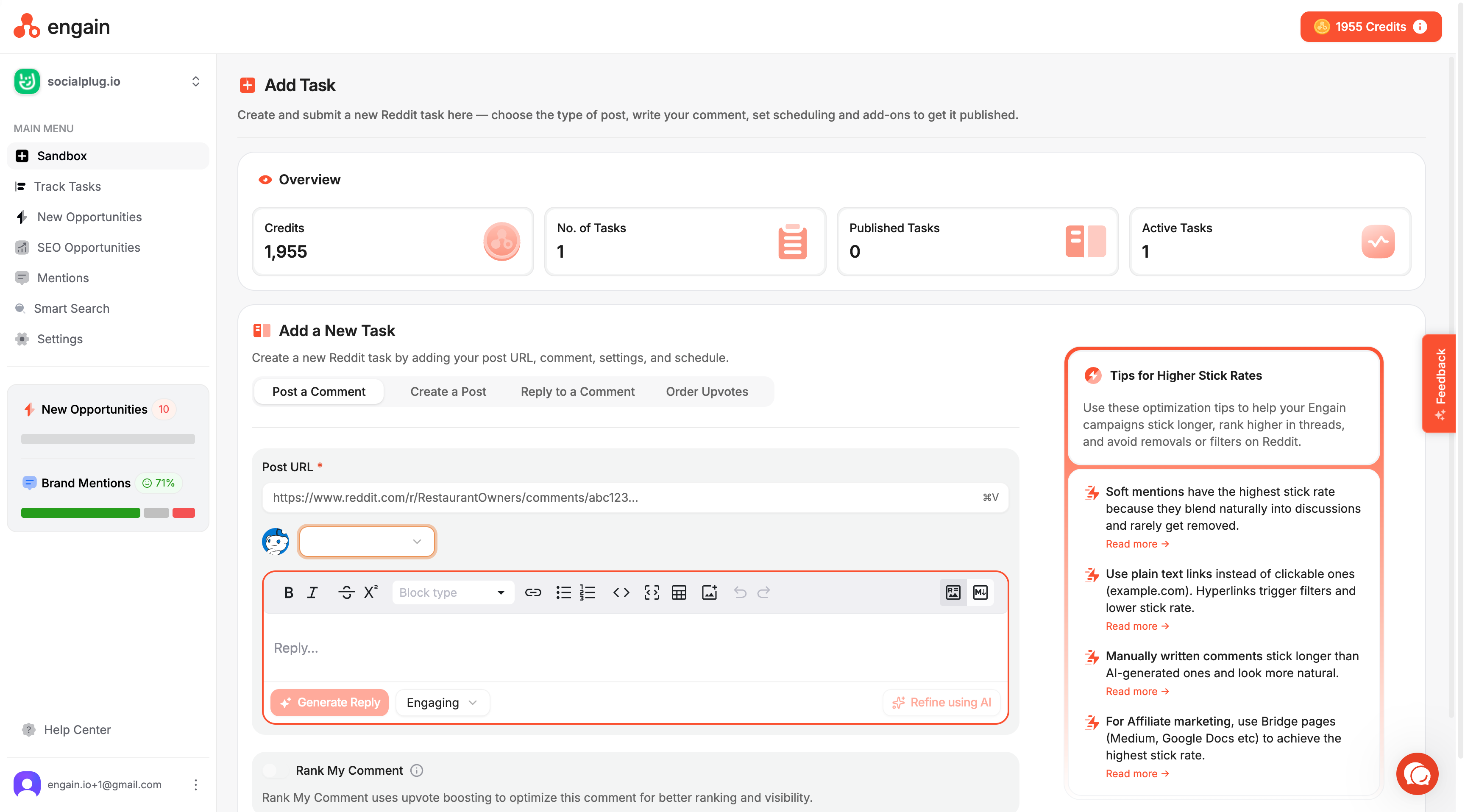The height and width of the screenshot is (812, 1465).
Task: Insert an image in the editor
Action: coord(709,592)
